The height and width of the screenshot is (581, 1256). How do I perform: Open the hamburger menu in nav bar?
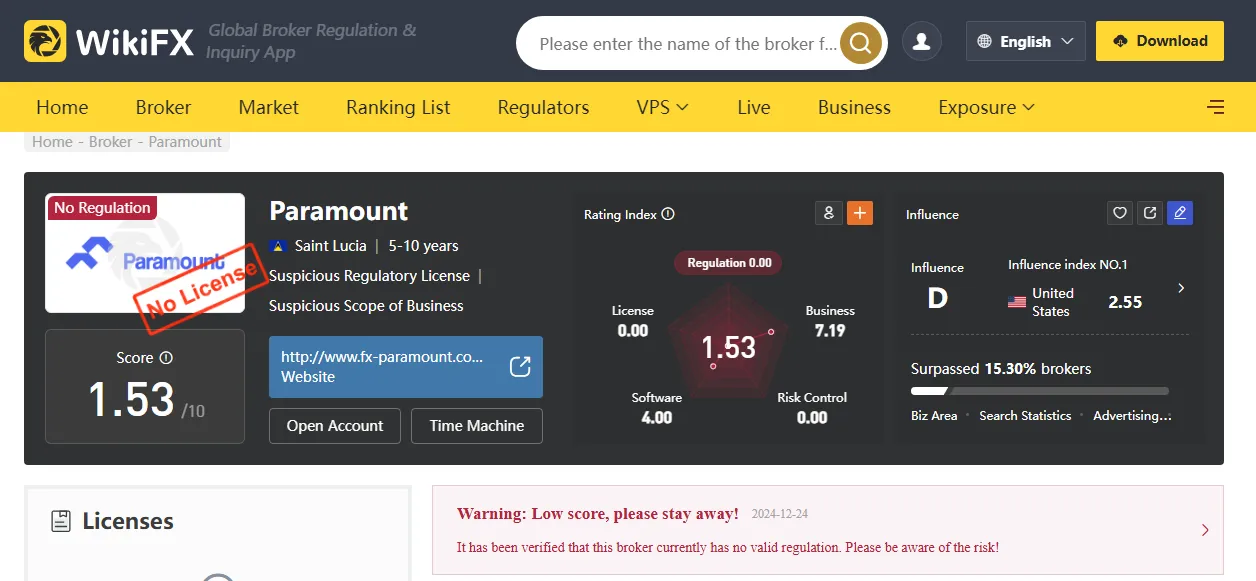click(1215, 107)
